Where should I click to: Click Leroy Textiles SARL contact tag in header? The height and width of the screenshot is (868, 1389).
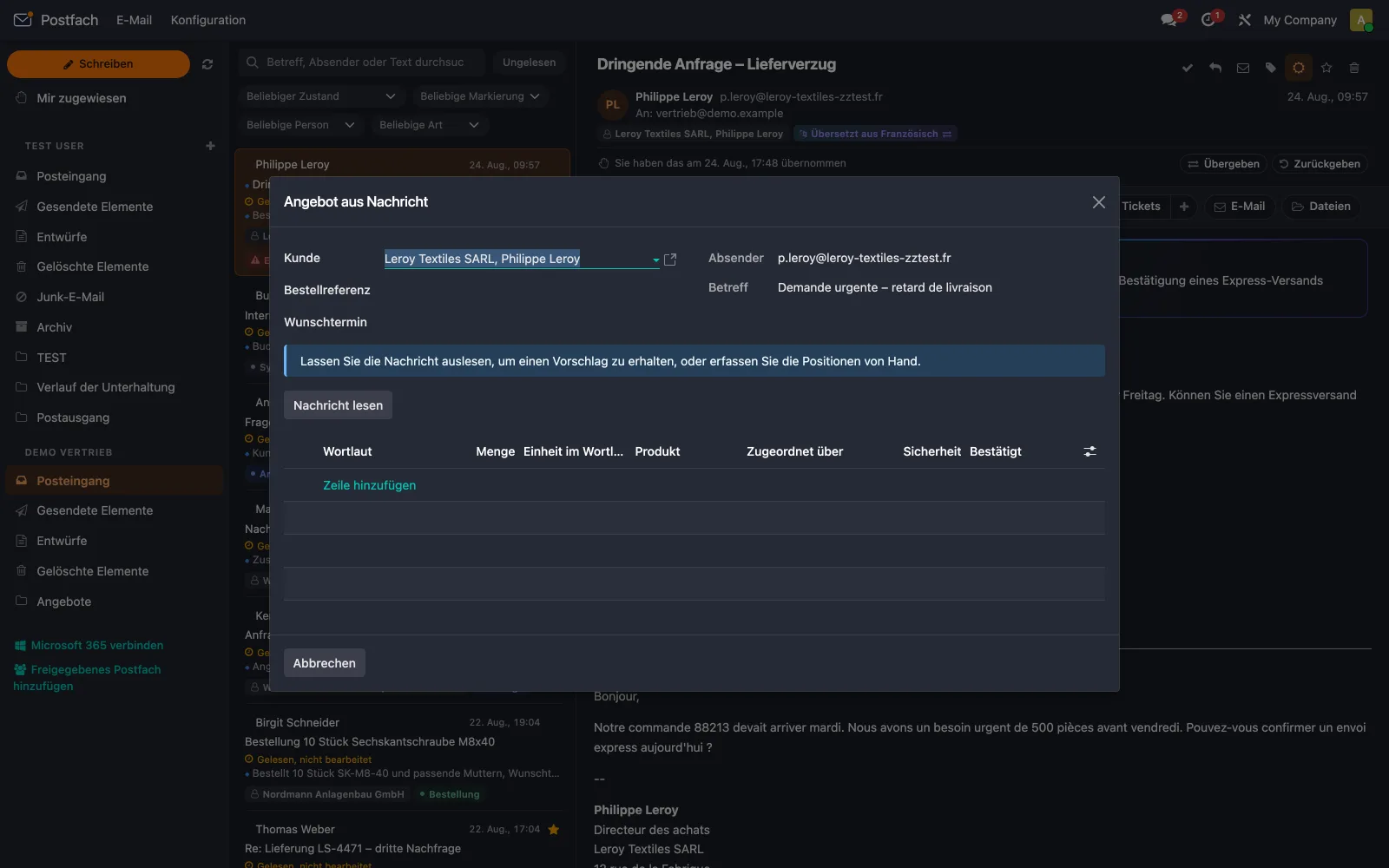(692, 134)
